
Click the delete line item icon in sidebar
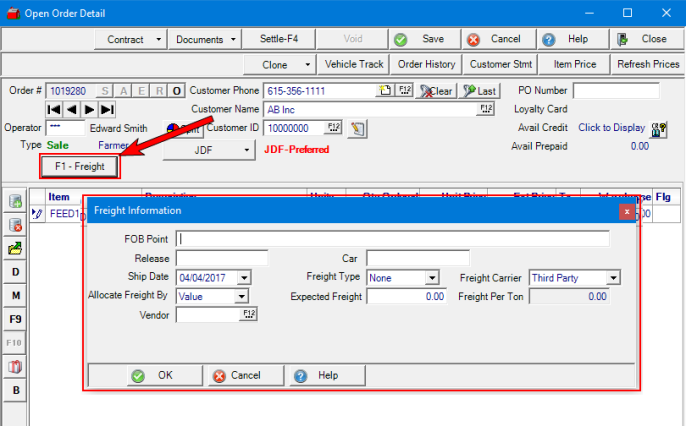pos(16,225)
